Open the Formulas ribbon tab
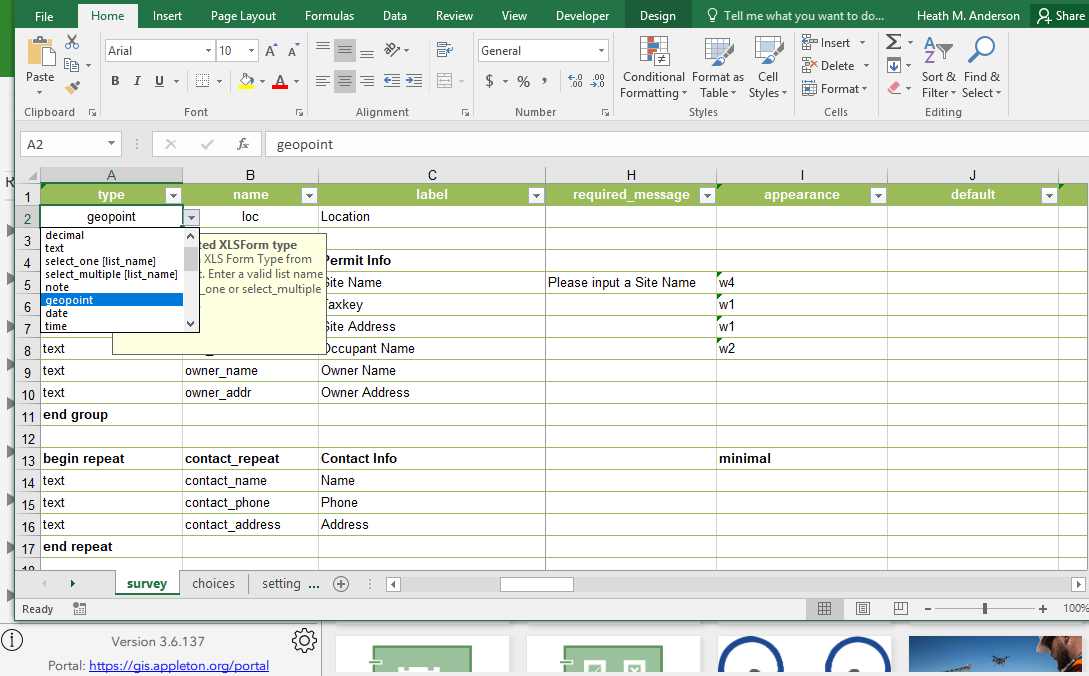Screen dimensions: 1089x676 (329, 16)
